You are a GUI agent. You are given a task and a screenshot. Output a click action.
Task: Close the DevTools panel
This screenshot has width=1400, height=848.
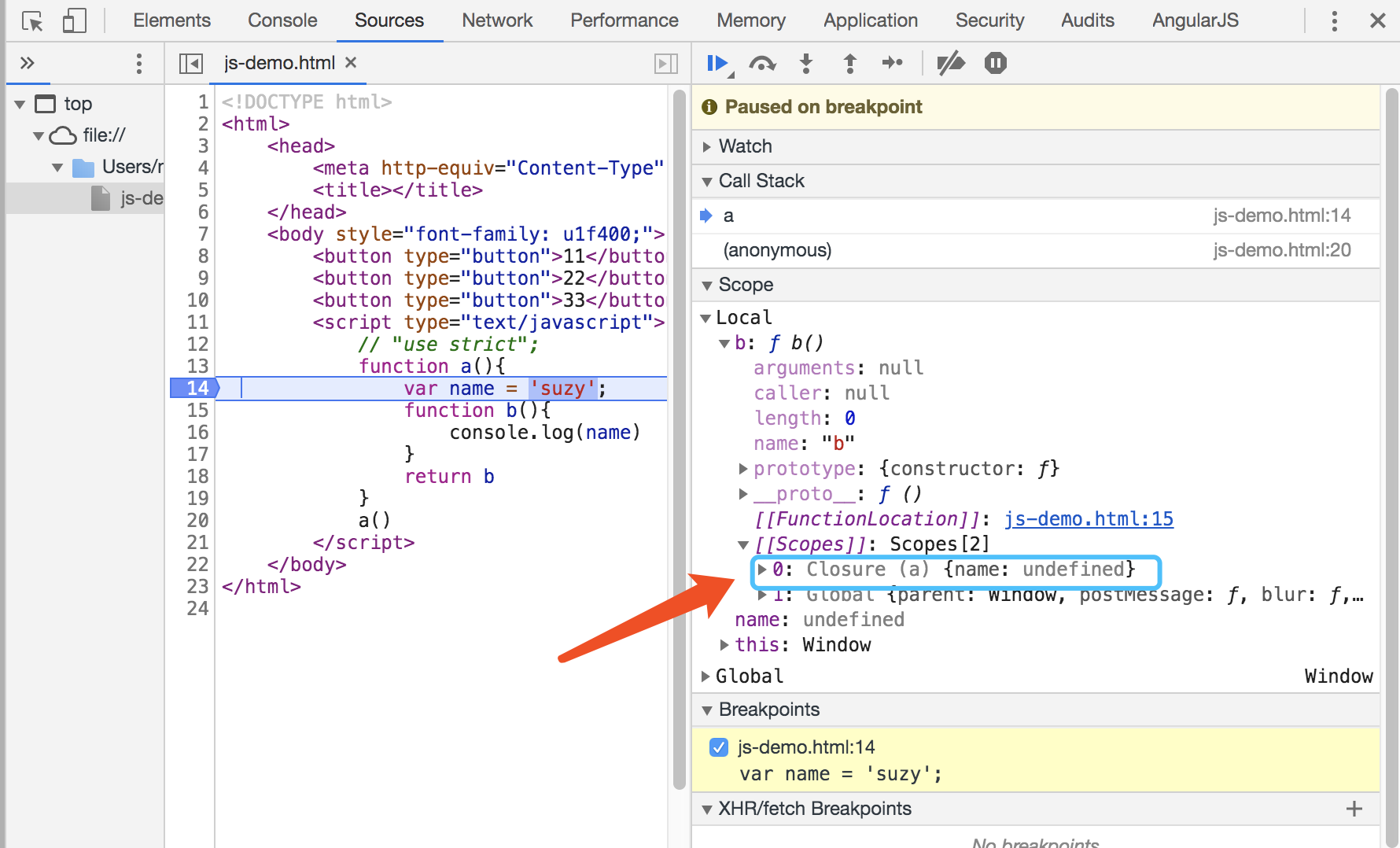pos(1378,20)
